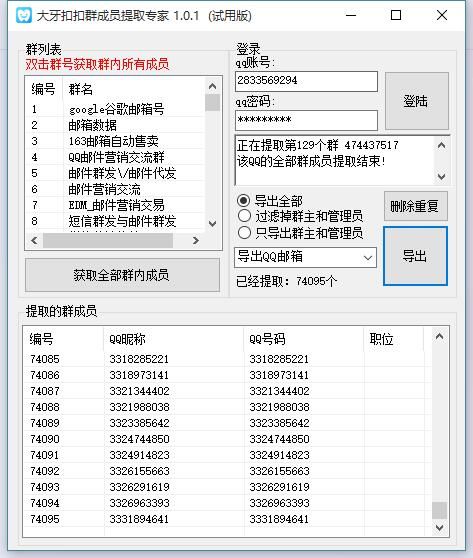Select the 导出全部 radio option
Image resolution: width=473 pixels, height=558 pixels.
270,201
